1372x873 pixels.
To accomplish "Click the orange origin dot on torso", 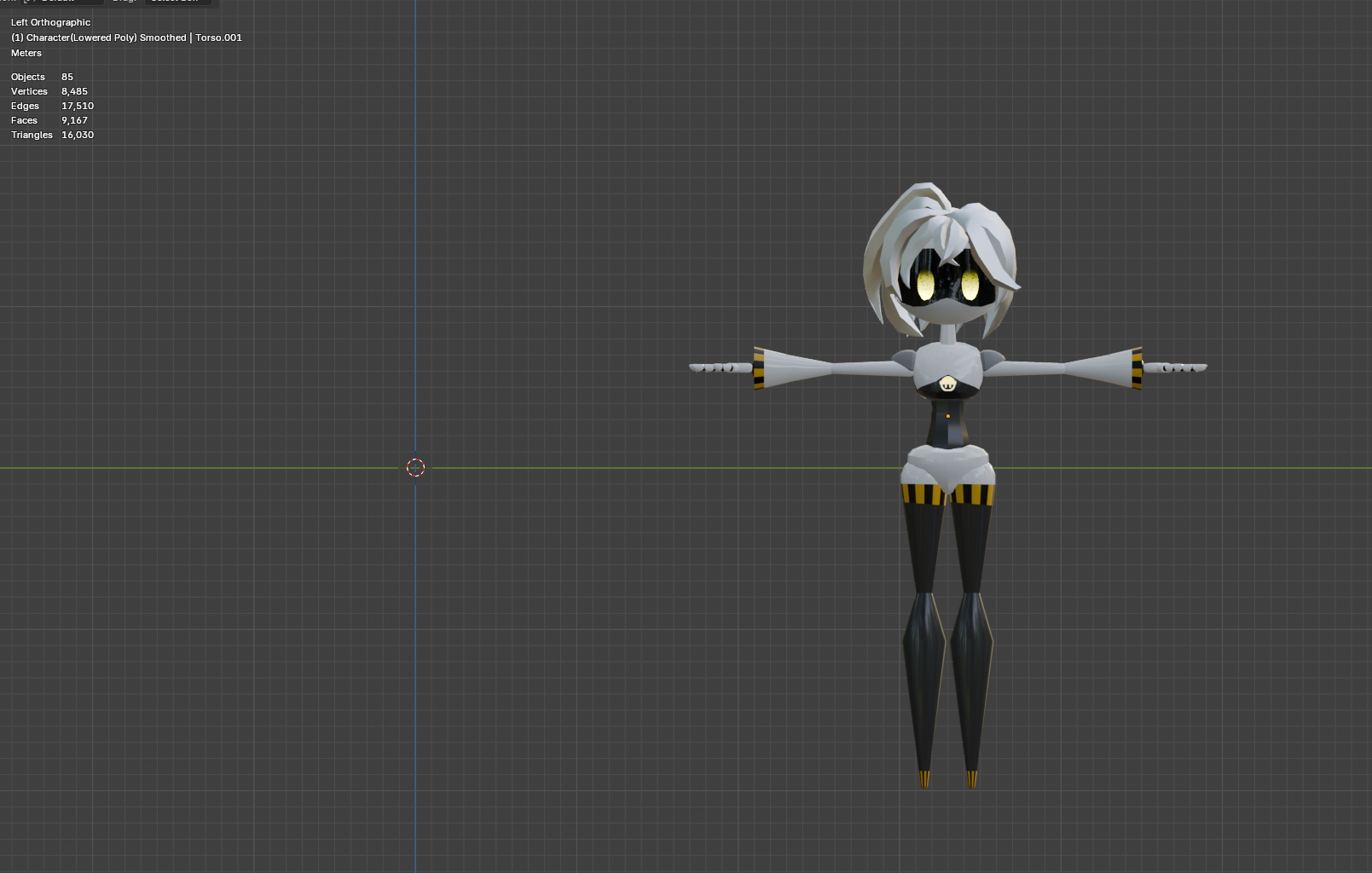I will click(947, 416).
